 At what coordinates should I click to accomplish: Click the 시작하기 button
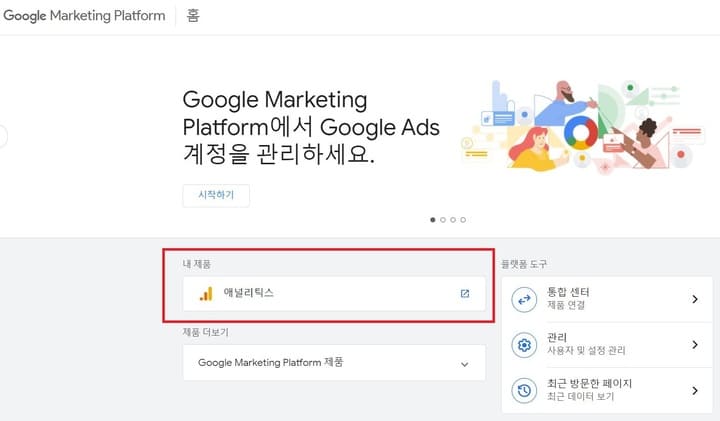click(x=216, y=196)
